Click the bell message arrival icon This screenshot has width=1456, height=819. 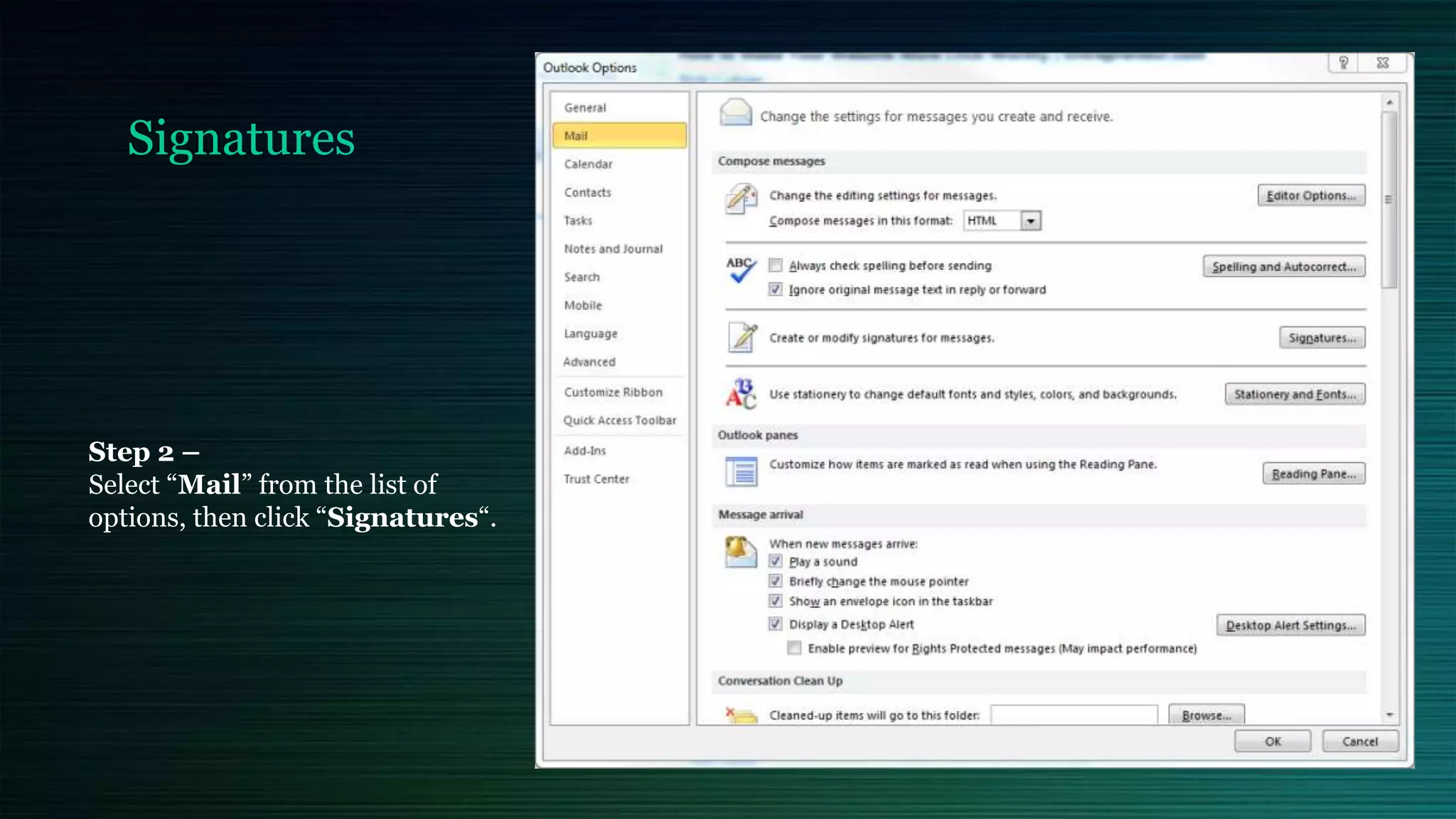tap(740, 552)
